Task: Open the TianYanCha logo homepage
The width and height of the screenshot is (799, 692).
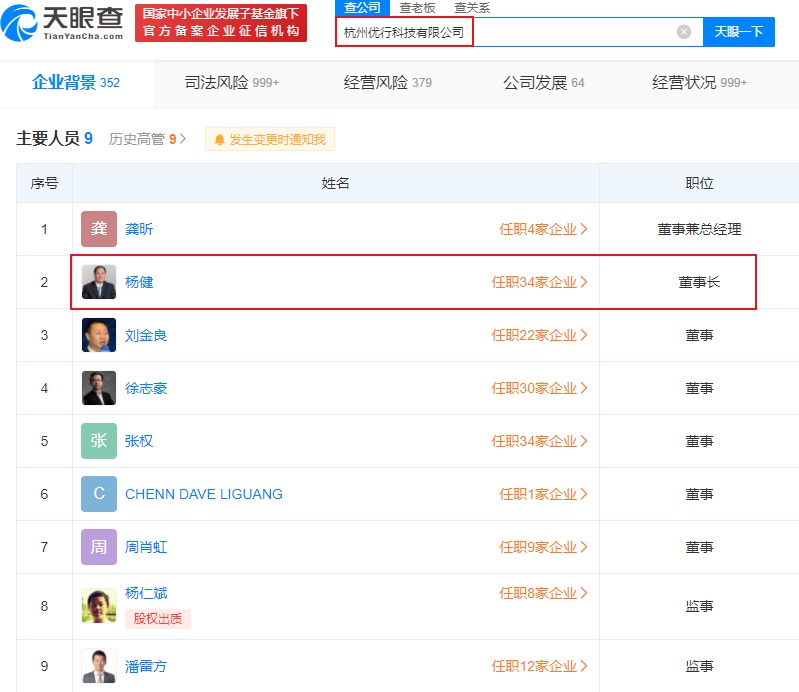Action: 62,23
